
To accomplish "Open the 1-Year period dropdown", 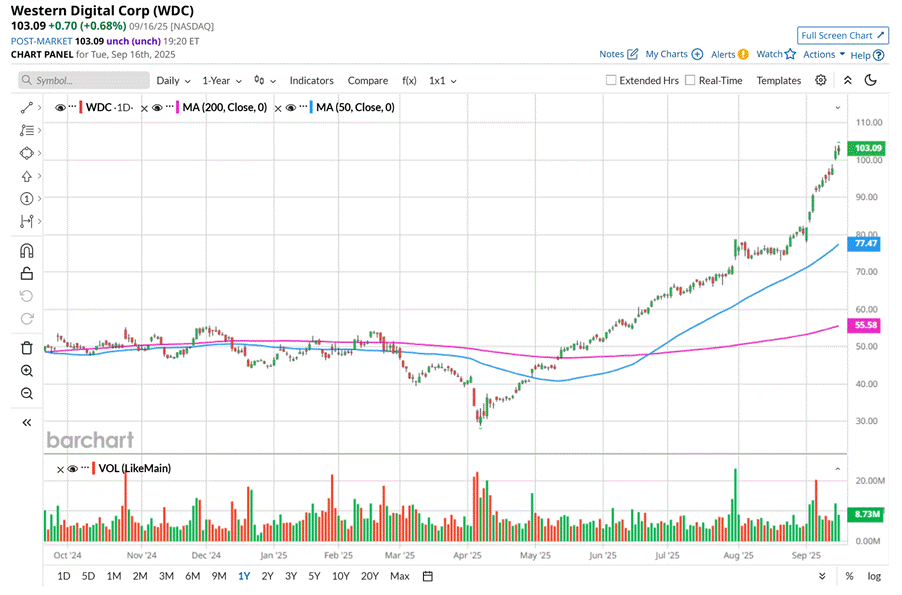I will tap(221, 81).
